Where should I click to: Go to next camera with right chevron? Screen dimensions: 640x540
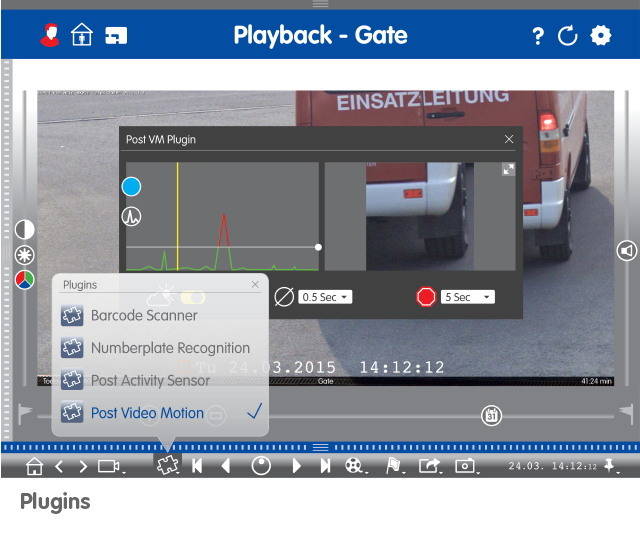83,466
